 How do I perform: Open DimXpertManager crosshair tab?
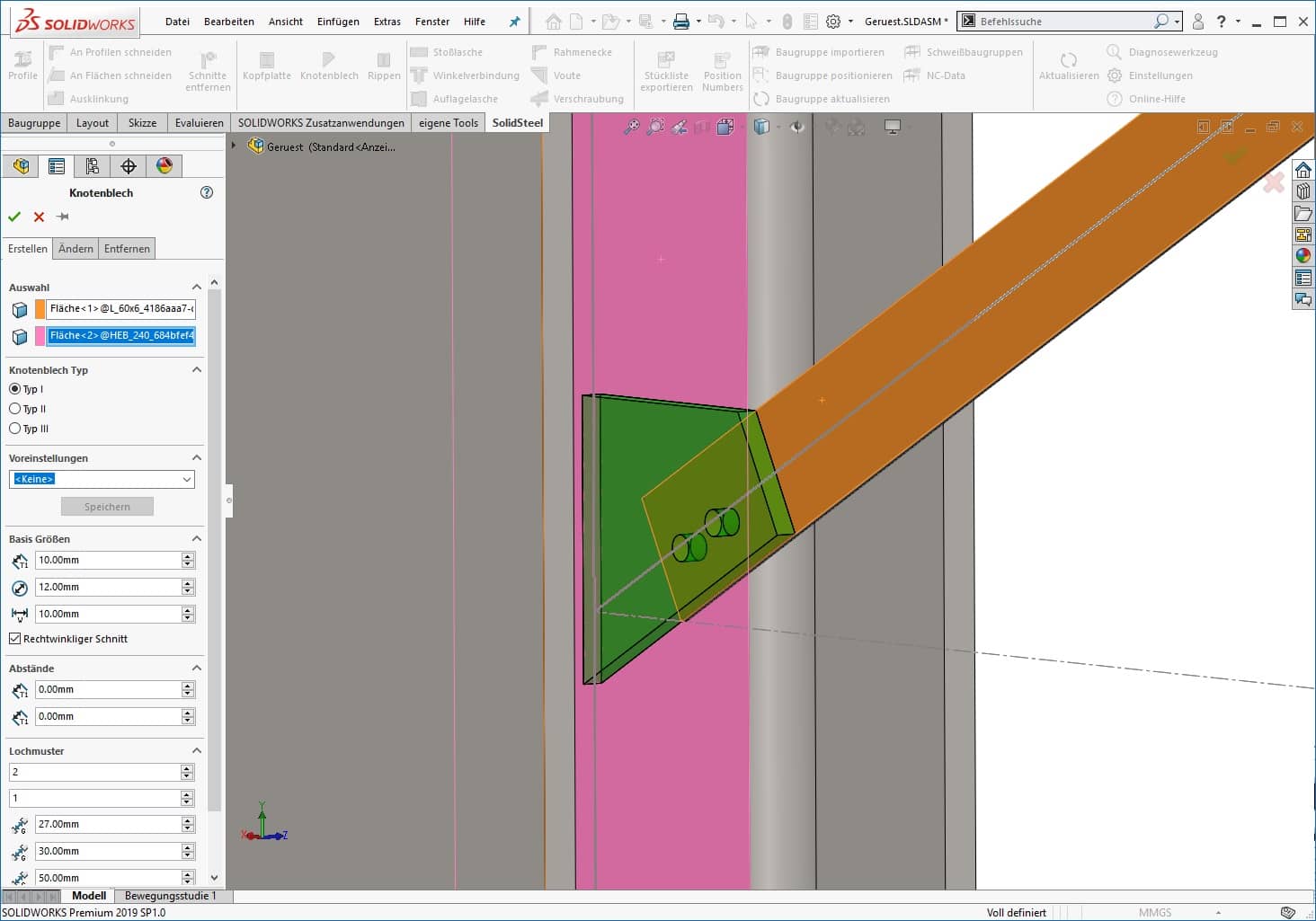point(129,166)
